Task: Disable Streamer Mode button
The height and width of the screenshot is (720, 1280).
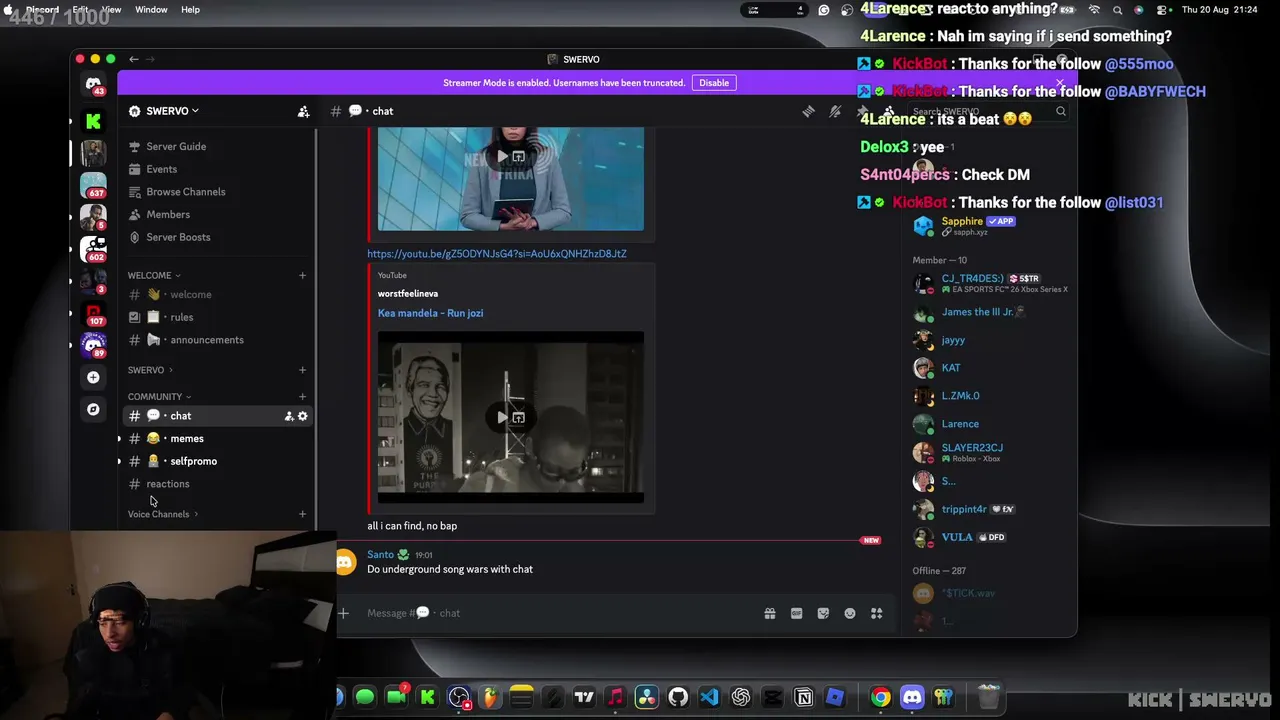Action: (x=714, y=83)
